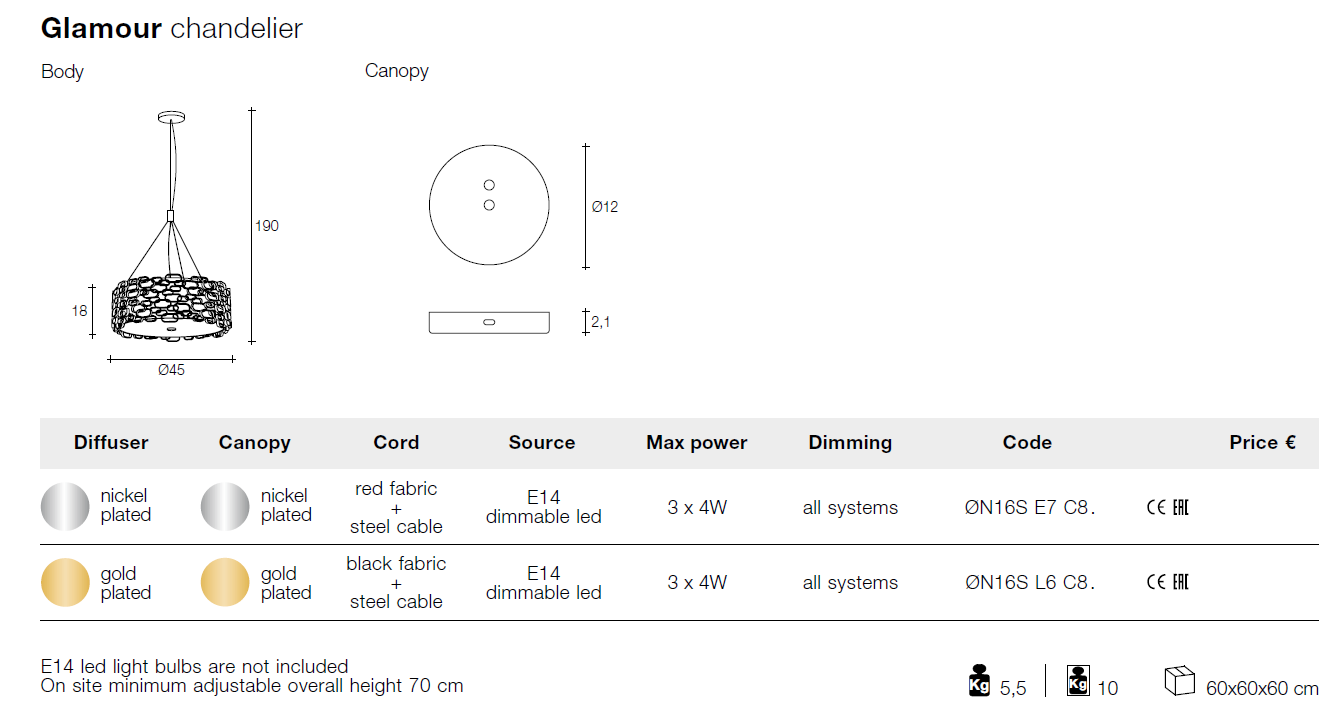
Task: Click 3 x 4W in gold plated row
Action: (x=697, y=582)
